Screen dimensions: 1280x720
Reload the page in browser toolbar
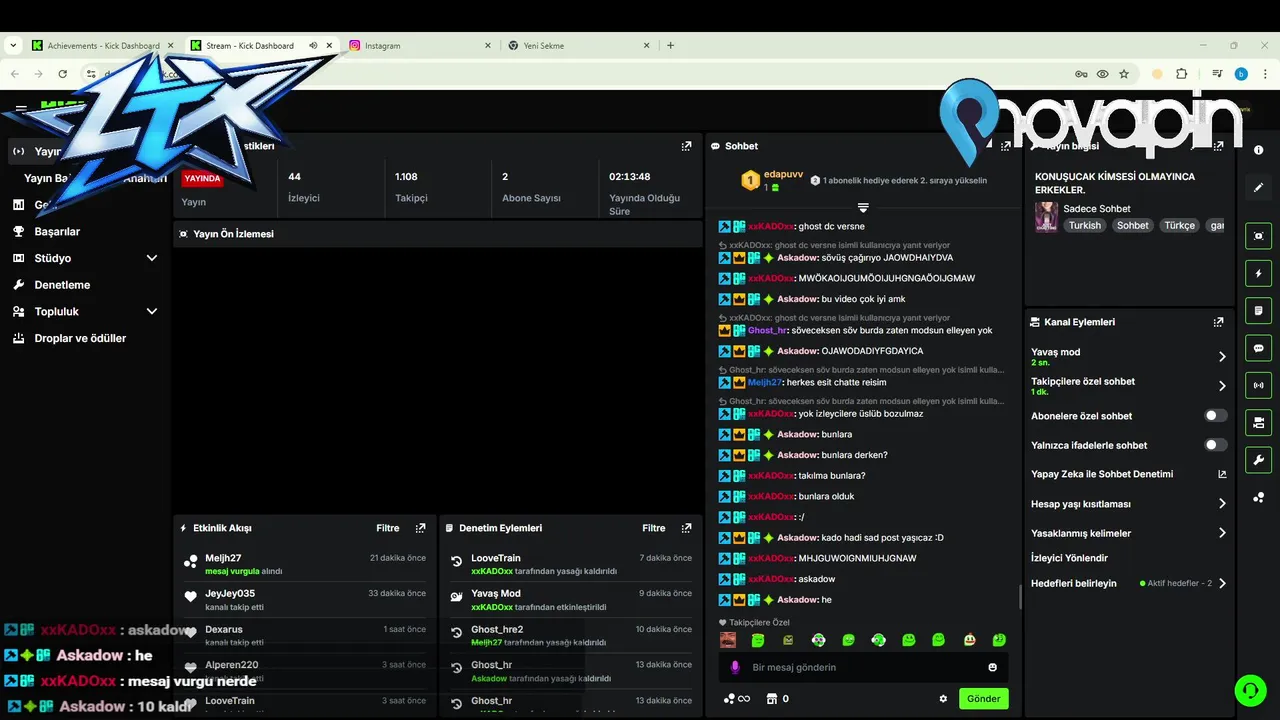tap(62, 74)
